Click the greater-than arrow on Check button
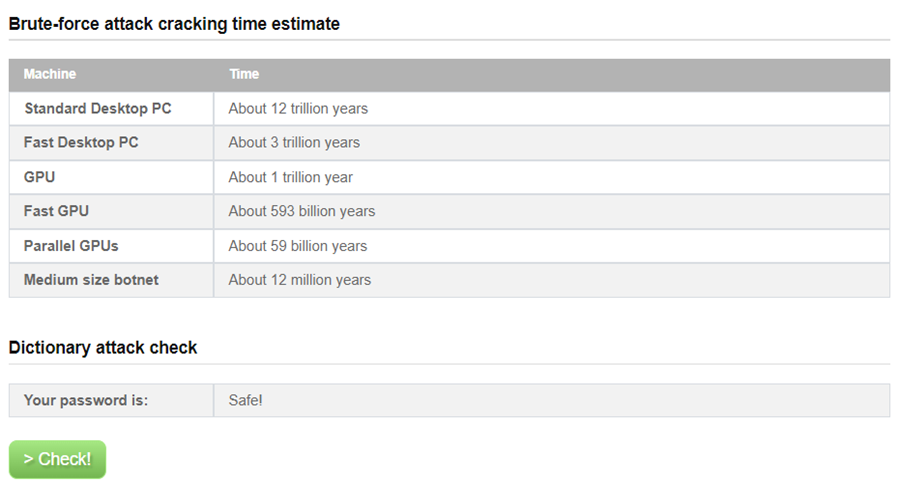This screenshot has height=500, width=900. point(28,459)
